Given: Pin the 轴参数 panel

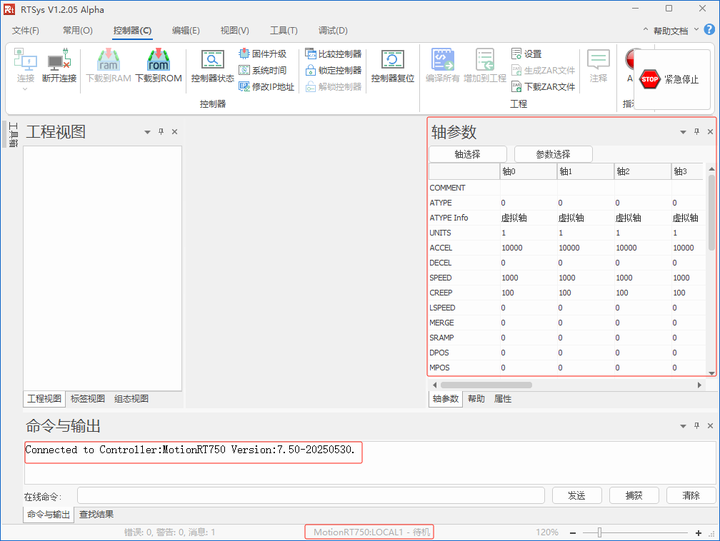Looking at the screenshot, I should 697,132.
